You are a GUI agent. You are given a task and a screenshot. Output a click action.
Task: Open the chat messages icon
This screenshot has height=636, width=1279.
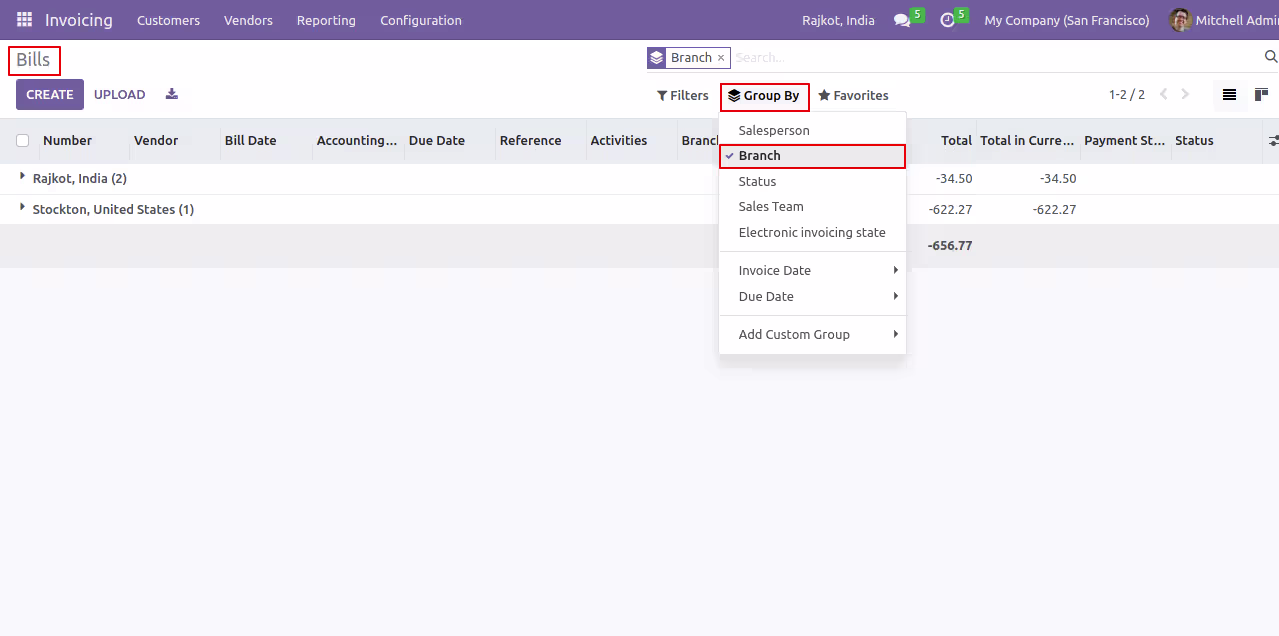[902, 20]
